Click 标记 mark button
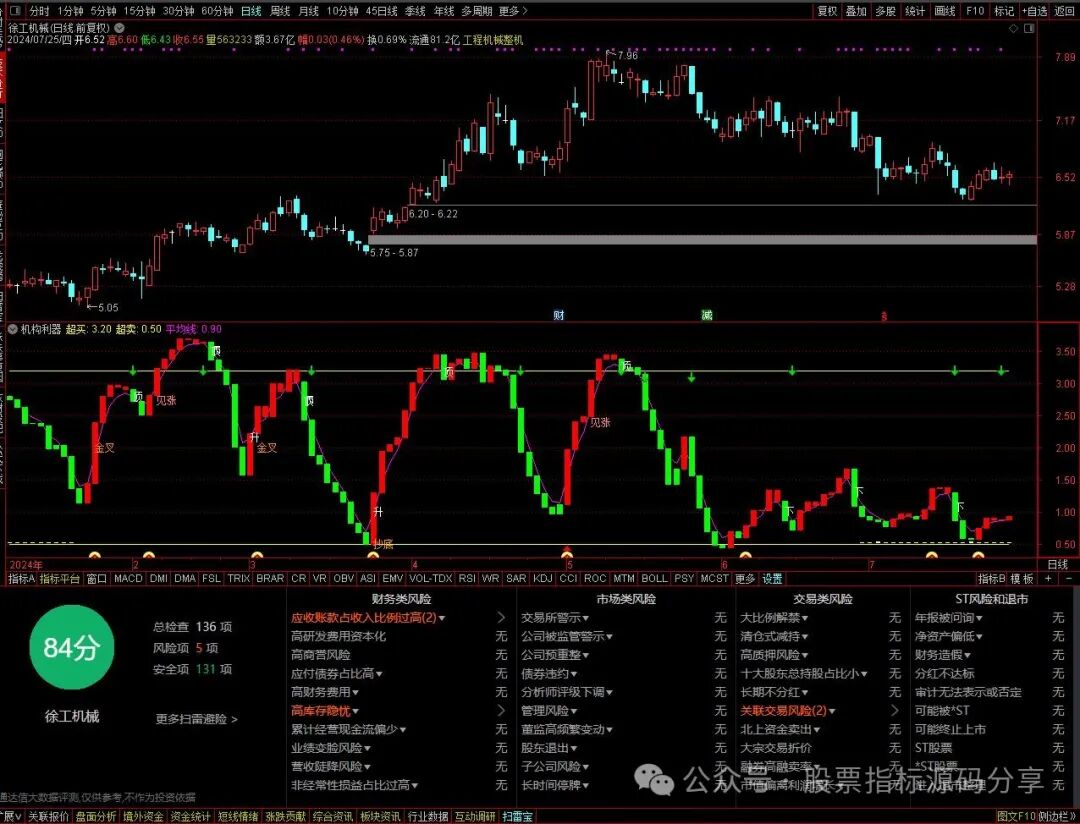 1004,11
